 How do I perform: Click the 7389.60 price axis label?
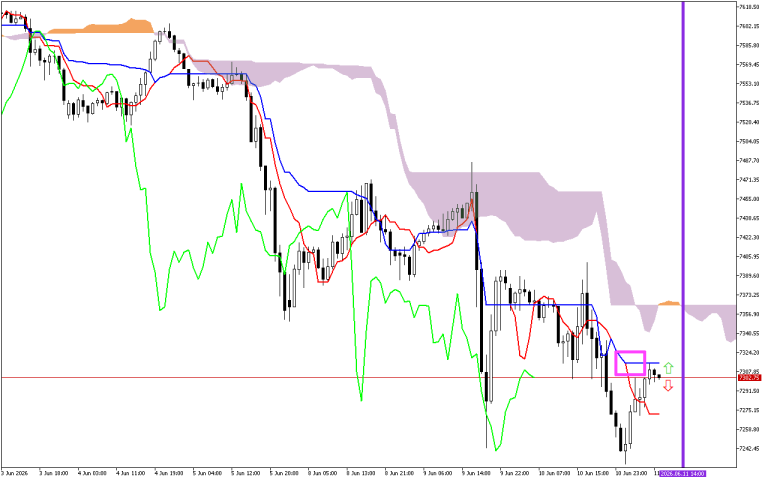pos(749,276)
